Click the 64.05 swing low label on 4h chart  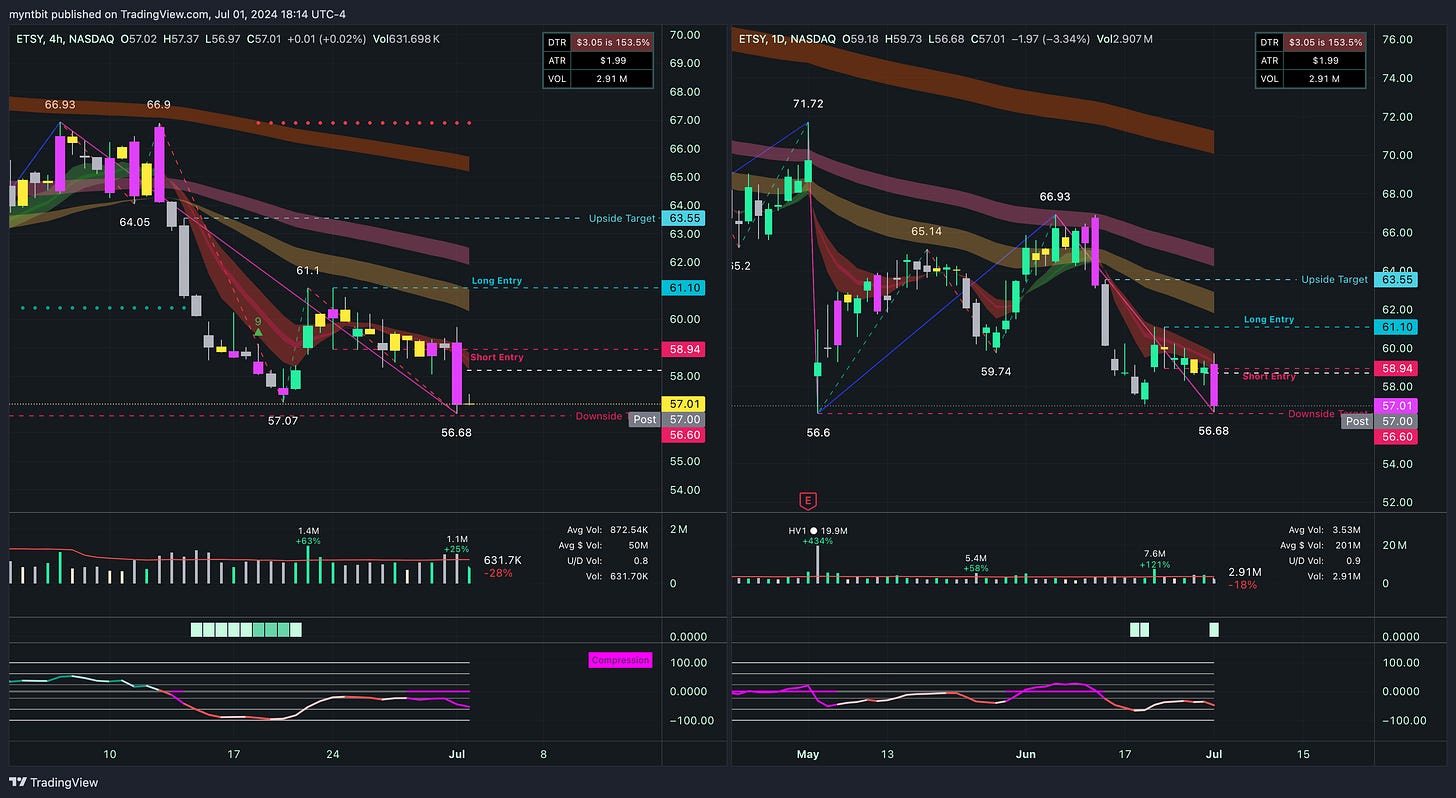[x=134, y=222]
